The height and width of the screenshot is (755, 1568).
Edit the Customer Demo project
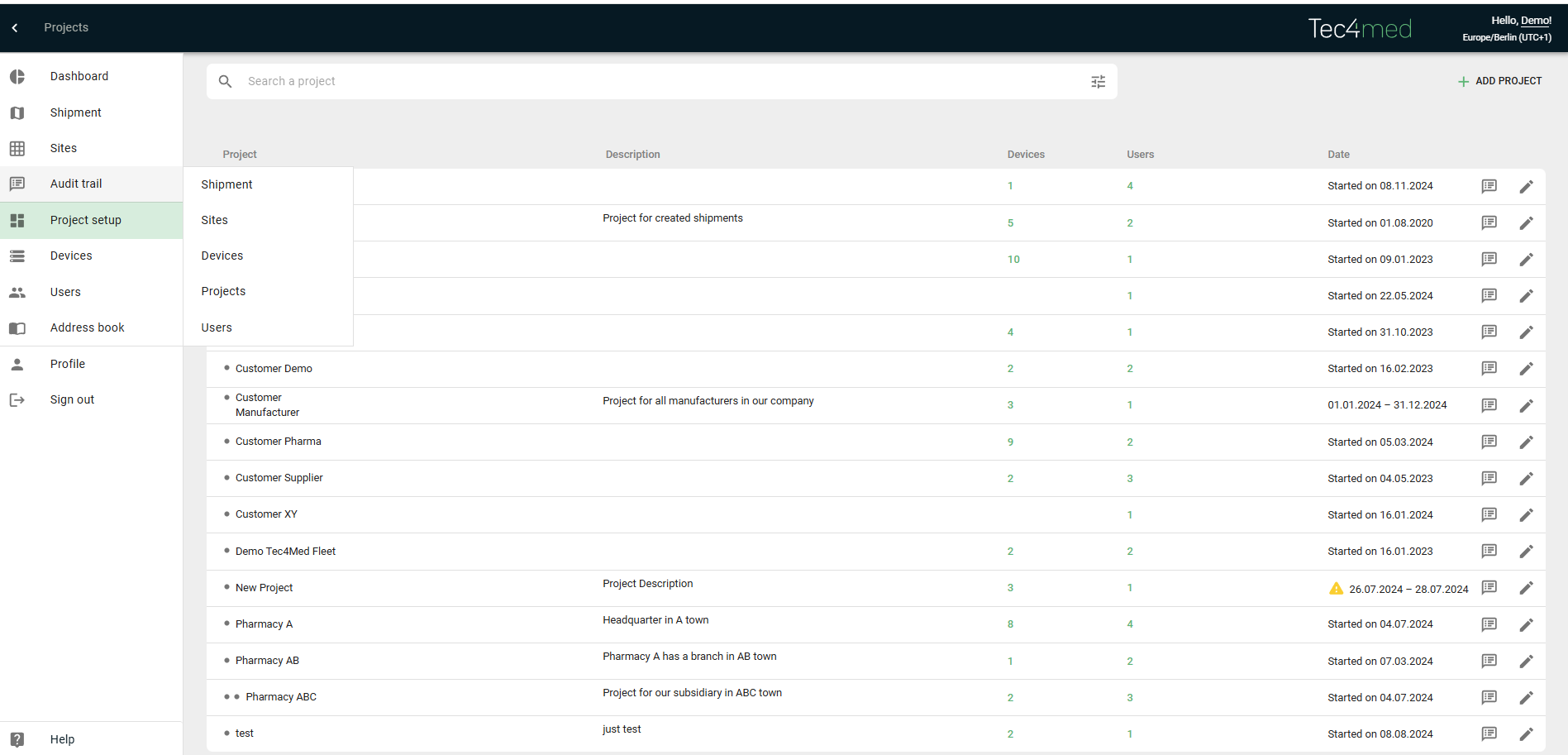(x=1526, y=369)
